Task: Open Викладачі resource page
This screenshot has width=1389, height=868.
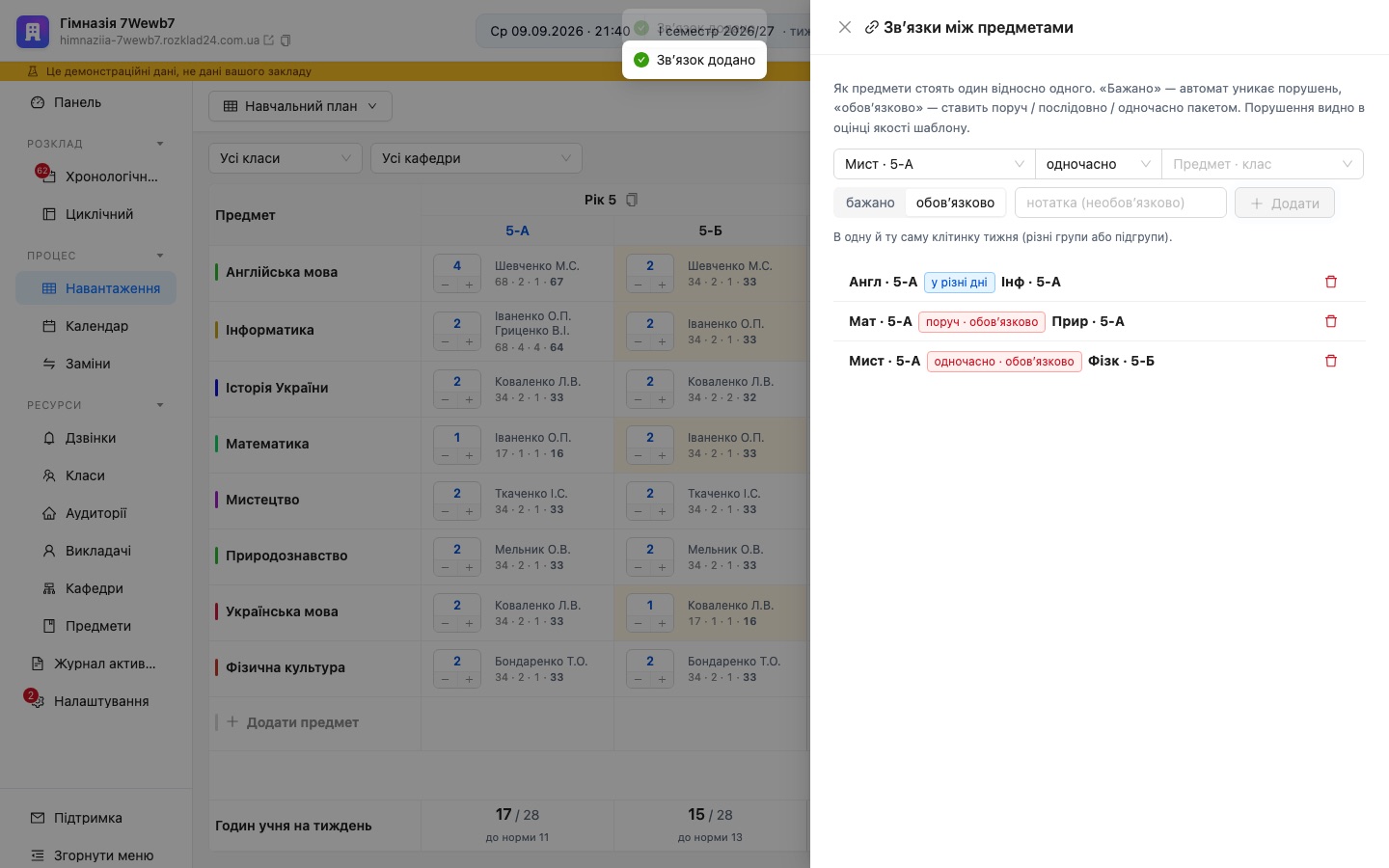Action: click(95, 551)
